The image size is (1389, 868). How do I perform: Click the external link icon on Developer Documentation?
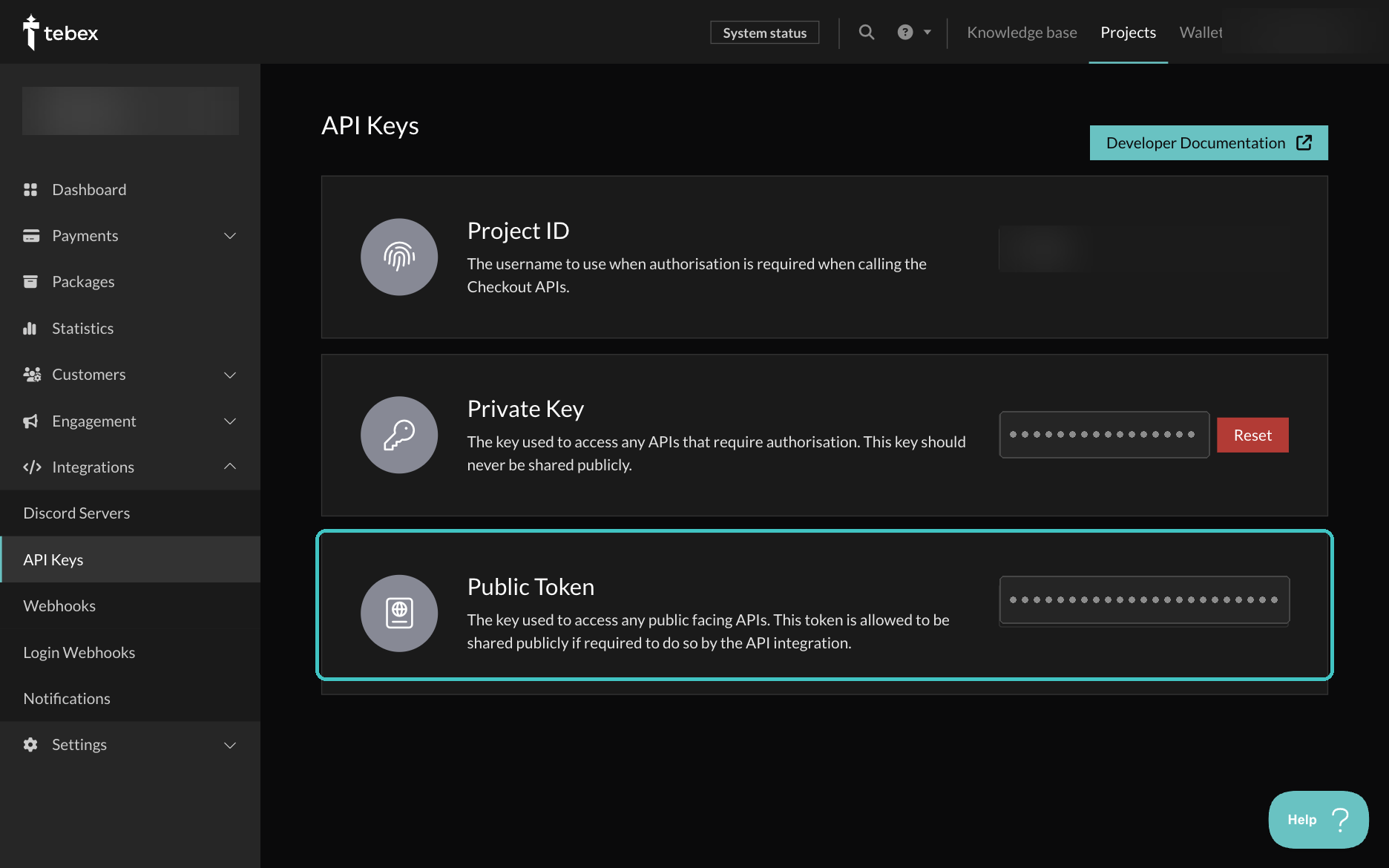1304,142
